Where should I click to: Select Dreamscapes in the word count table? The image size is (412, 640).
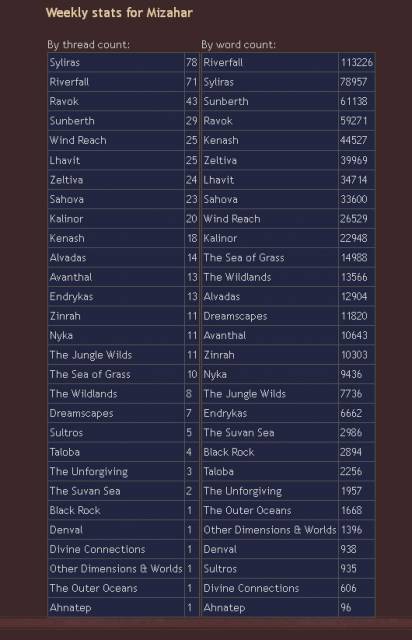point(235,316)
